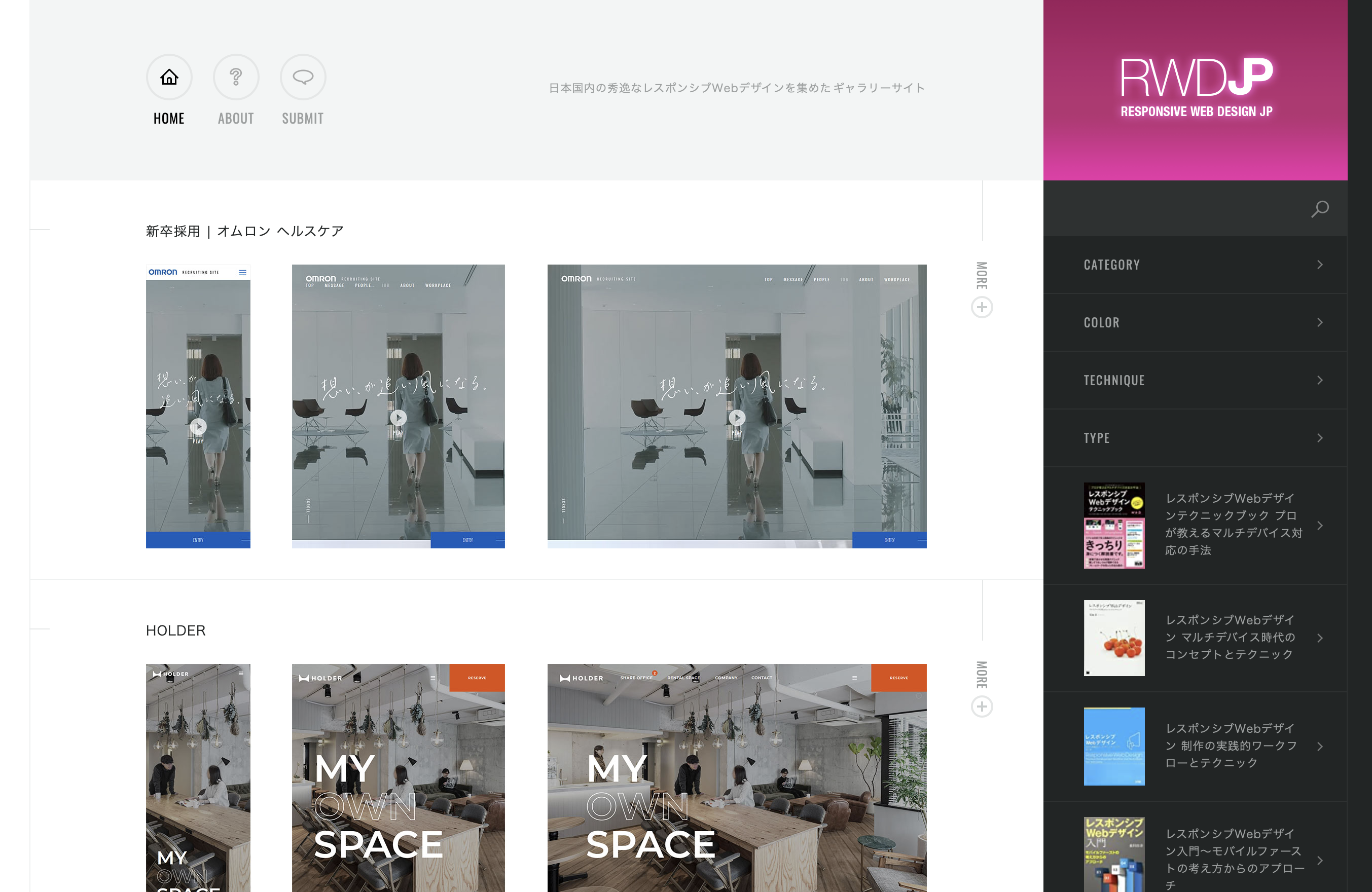Open HOLDER desktop-width screenshot thumbnail
The width and height of the screenshot is (1372, 892).
(737, 778)
